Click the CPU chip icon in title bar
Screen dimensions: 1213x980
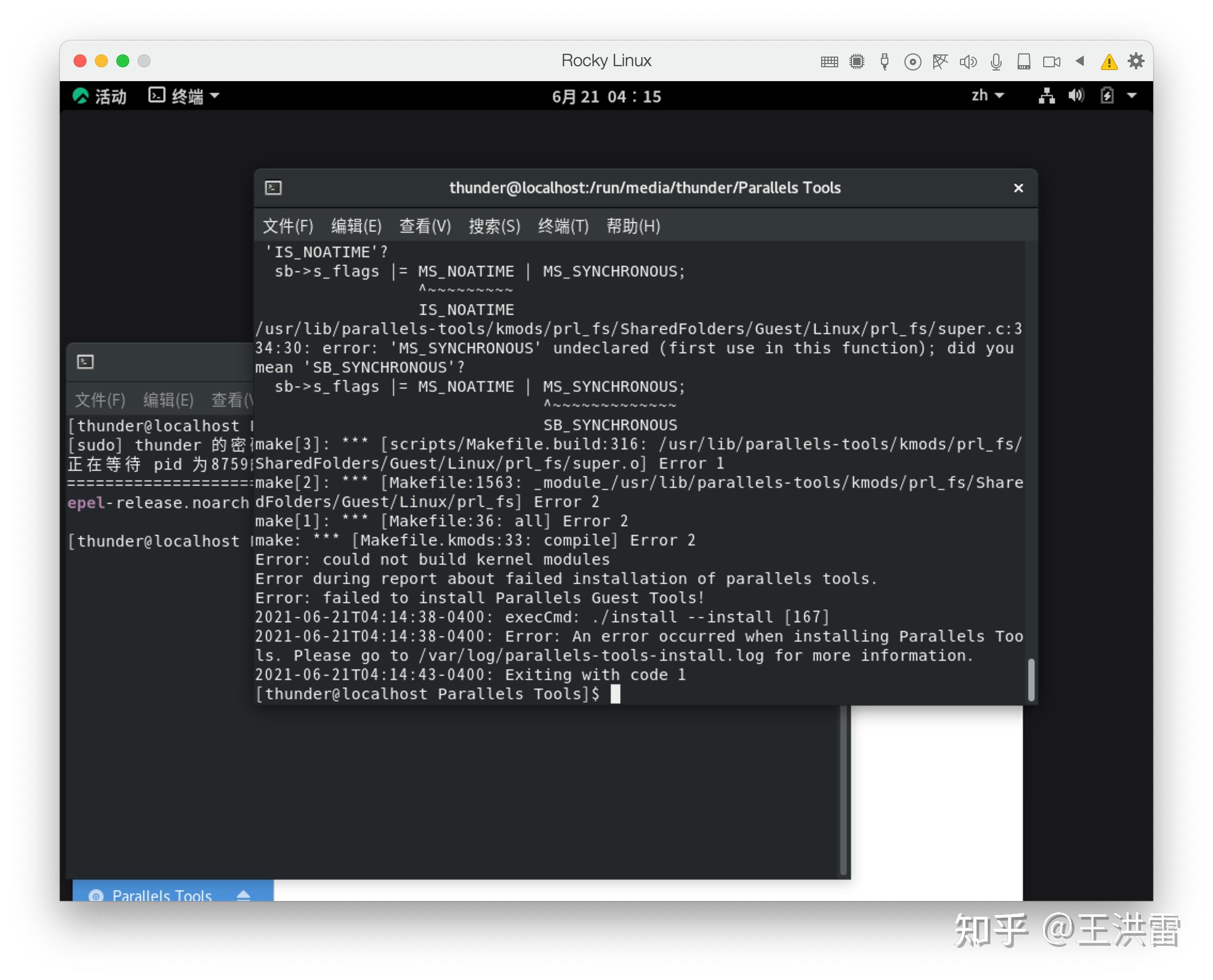857,61
